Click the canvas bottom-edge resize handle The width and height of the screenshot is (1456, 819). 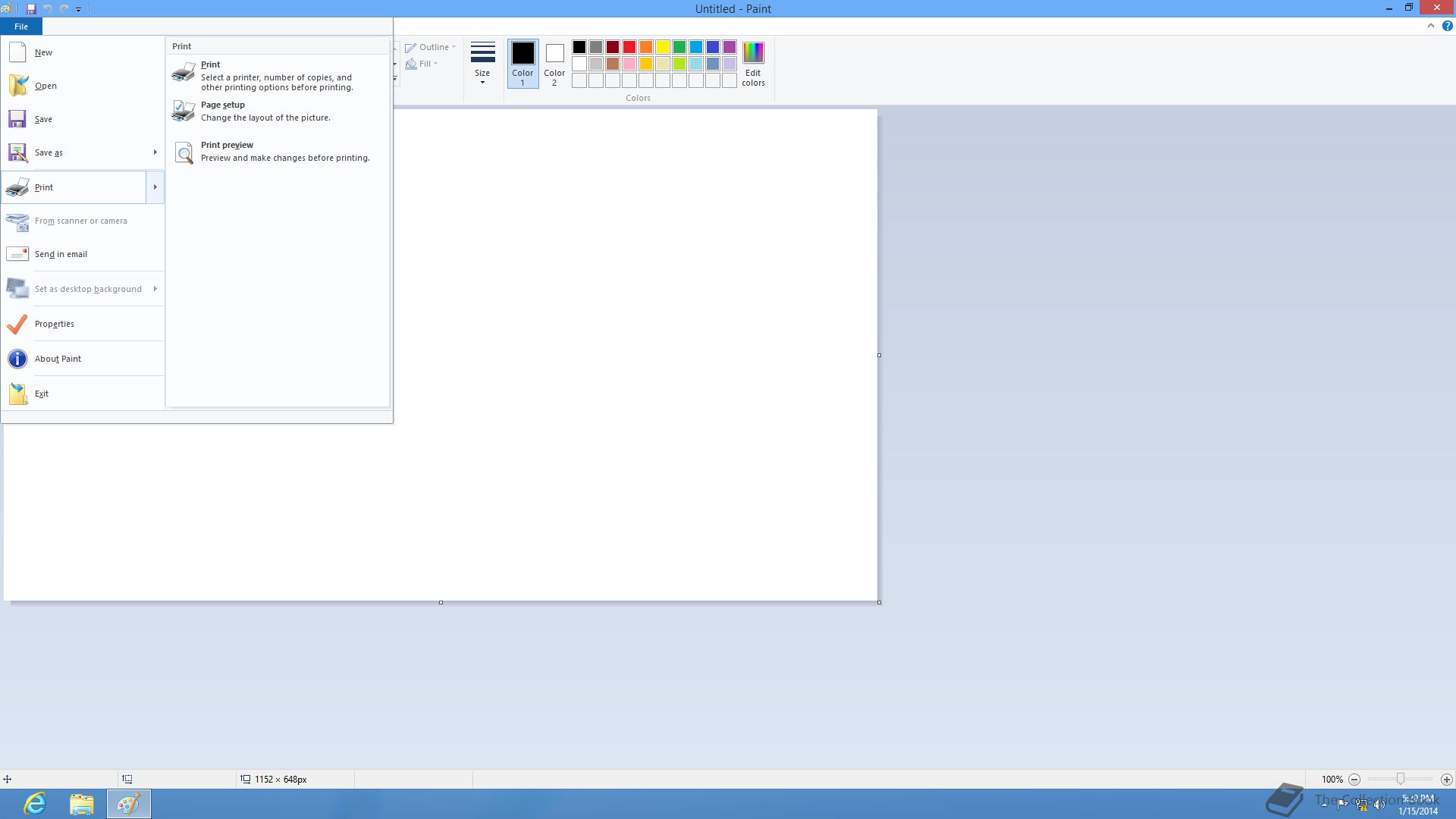click(x=441, y=603)
